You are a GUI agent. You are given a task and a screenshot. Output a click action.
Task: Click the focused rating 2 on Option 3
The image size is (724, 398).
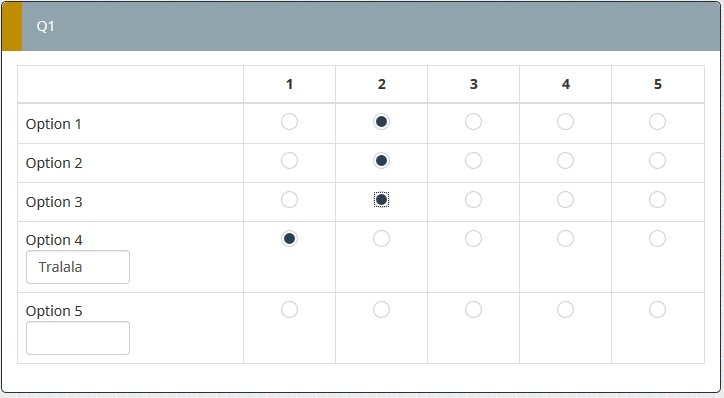pos(381,200)
